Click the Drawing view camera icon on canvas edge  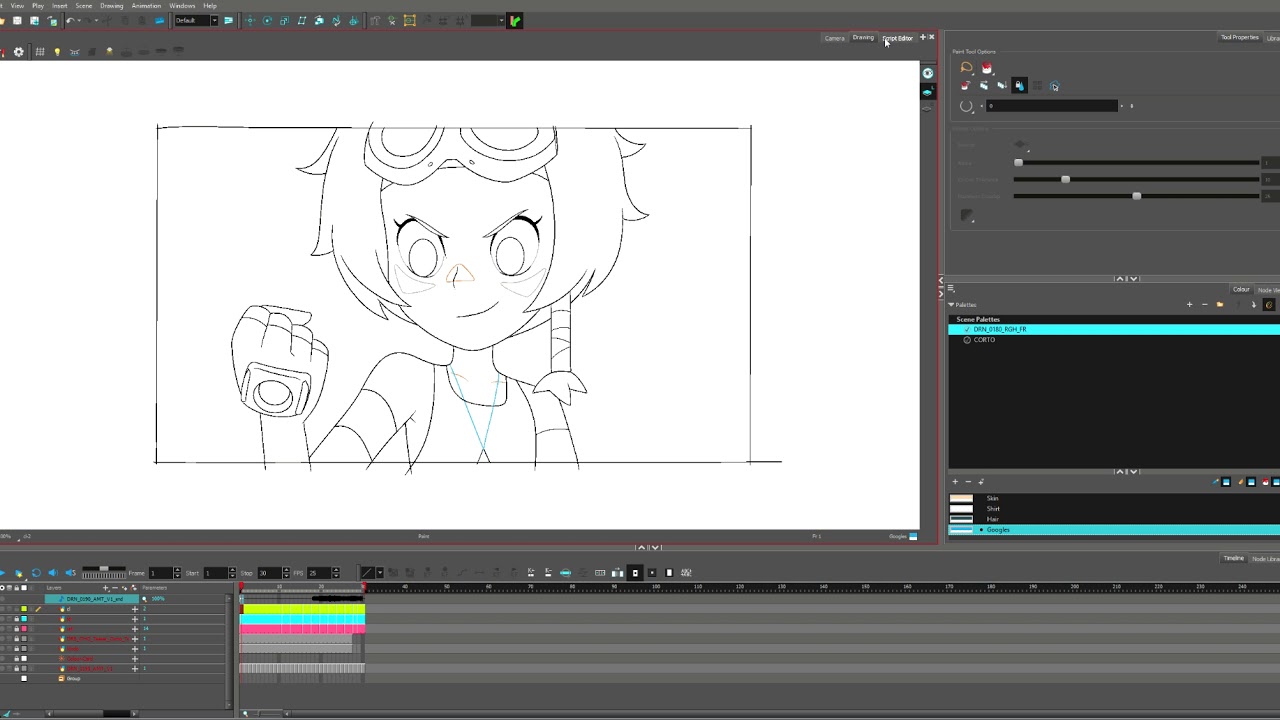927,73
